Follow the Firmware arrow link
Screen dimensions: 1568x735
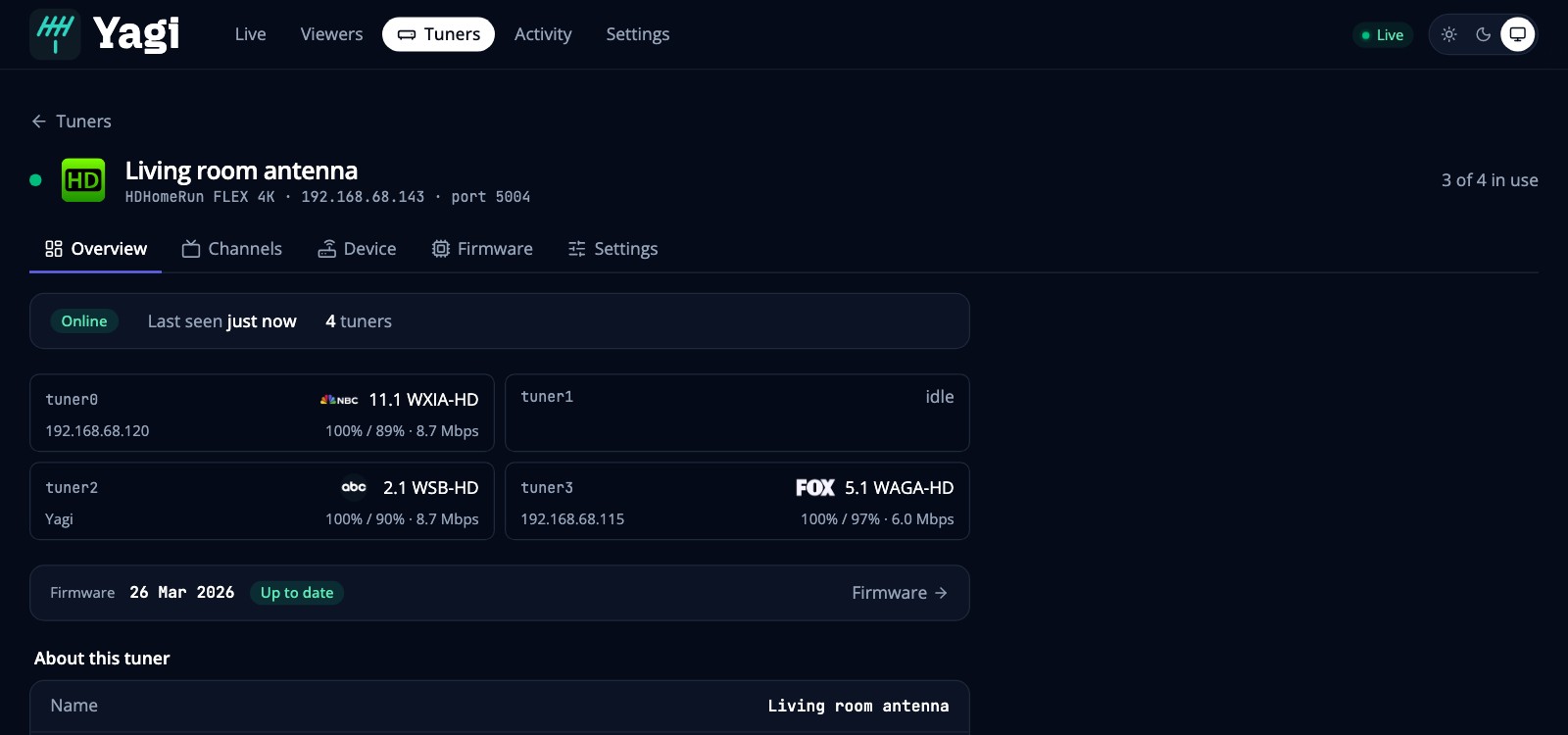[x=900, y=593]
